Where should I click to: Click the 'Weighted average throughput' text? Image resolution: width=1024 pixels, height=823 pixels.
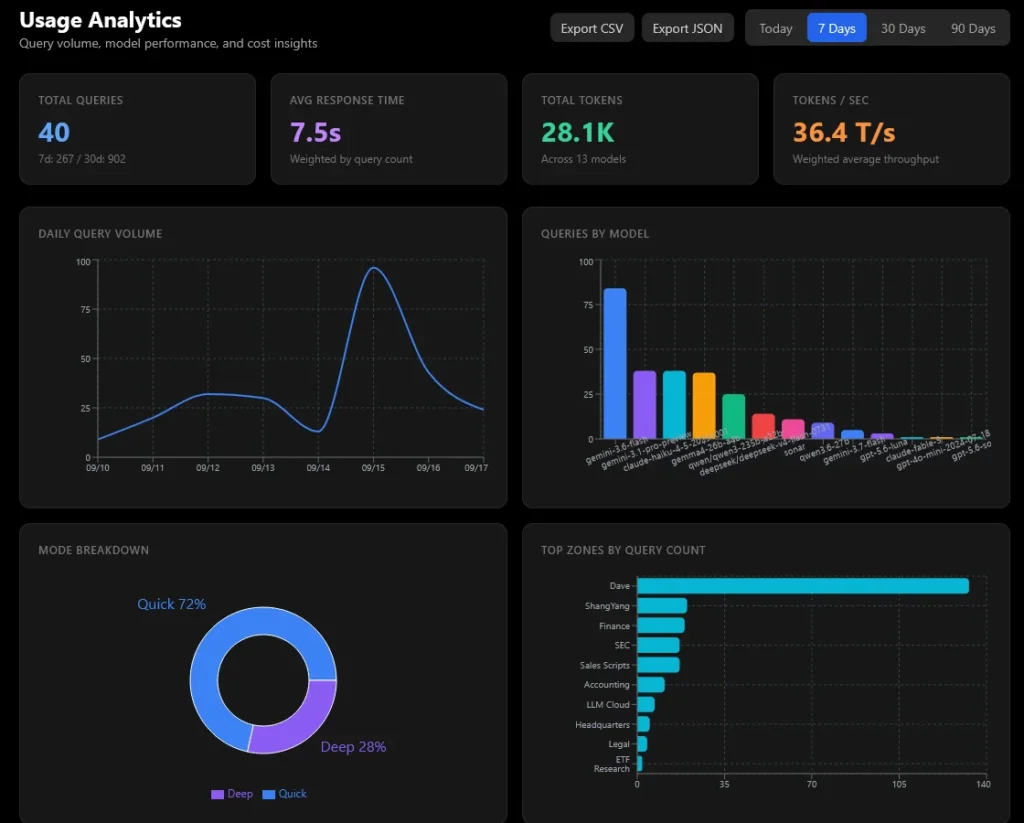pyautogui.click(x=865, y=159)
